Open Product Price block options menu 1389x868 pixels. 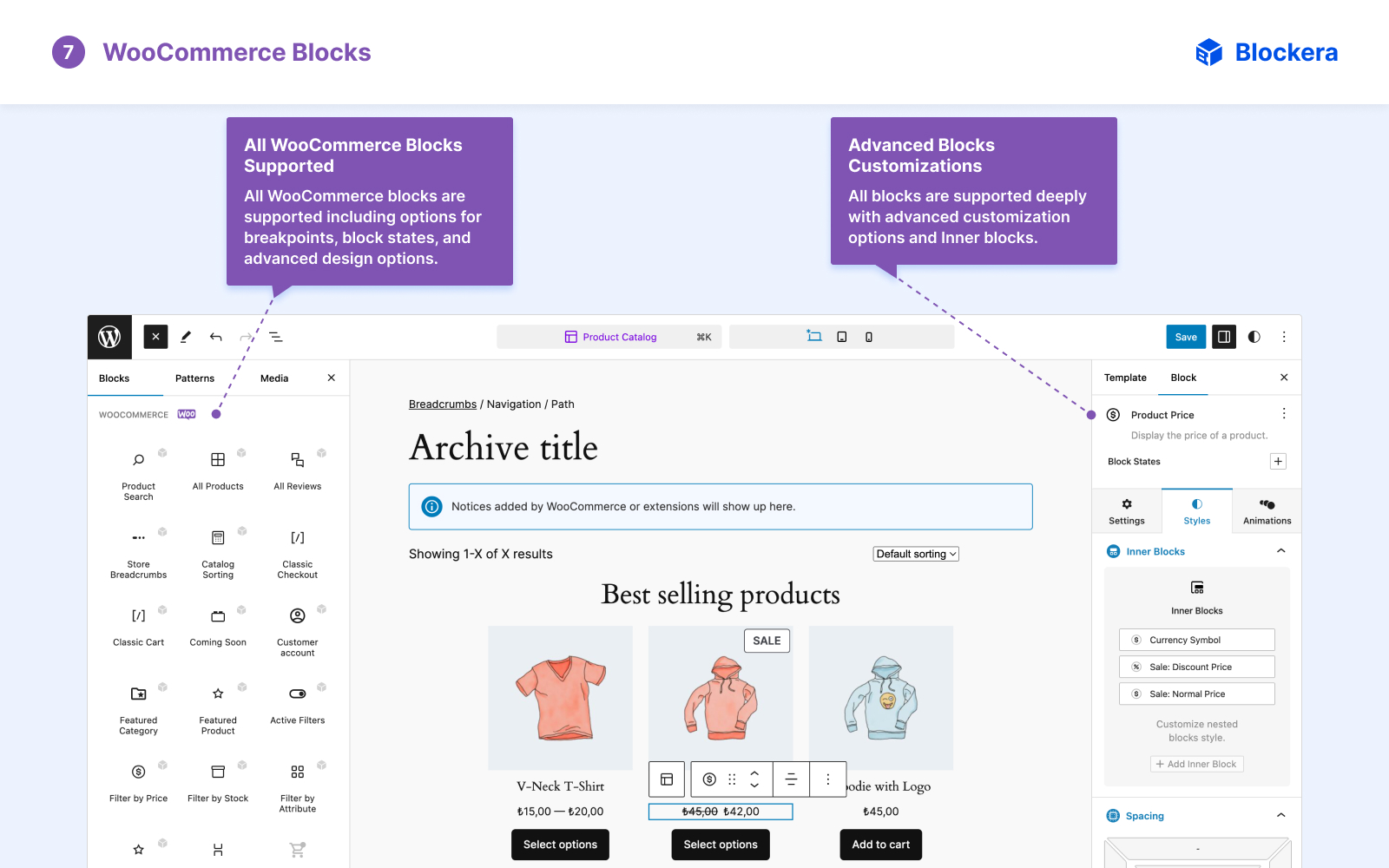[x=1284, y=414]
